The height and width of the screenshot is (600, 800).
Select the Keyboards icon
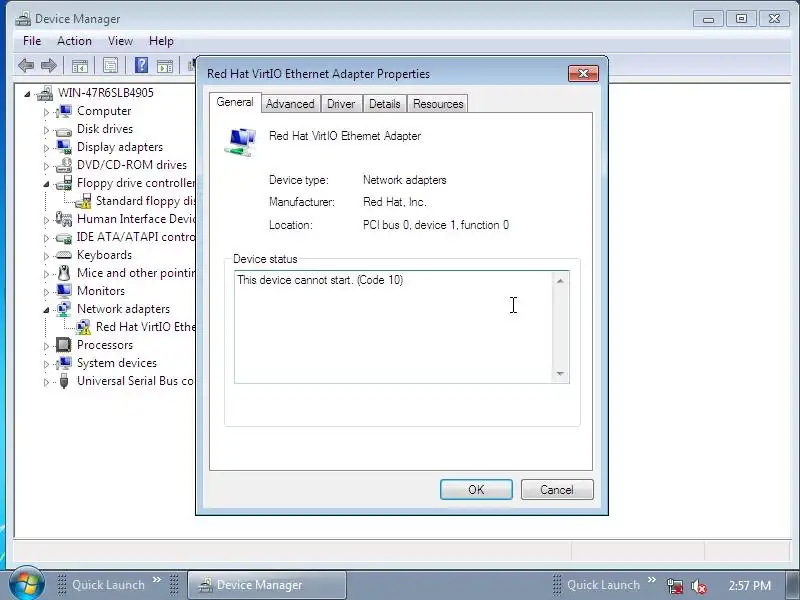(64, 255)
